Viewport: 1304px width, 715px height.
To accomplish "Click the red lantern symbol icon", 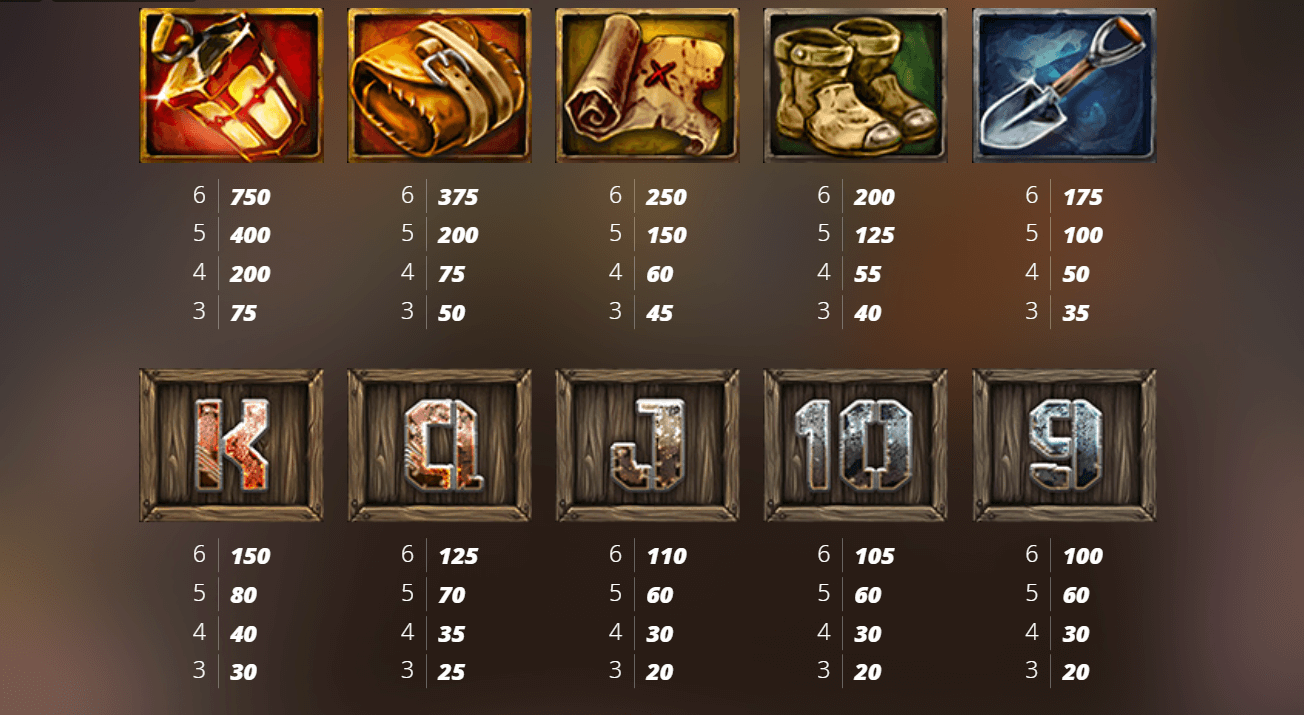I will coord(231,85).
